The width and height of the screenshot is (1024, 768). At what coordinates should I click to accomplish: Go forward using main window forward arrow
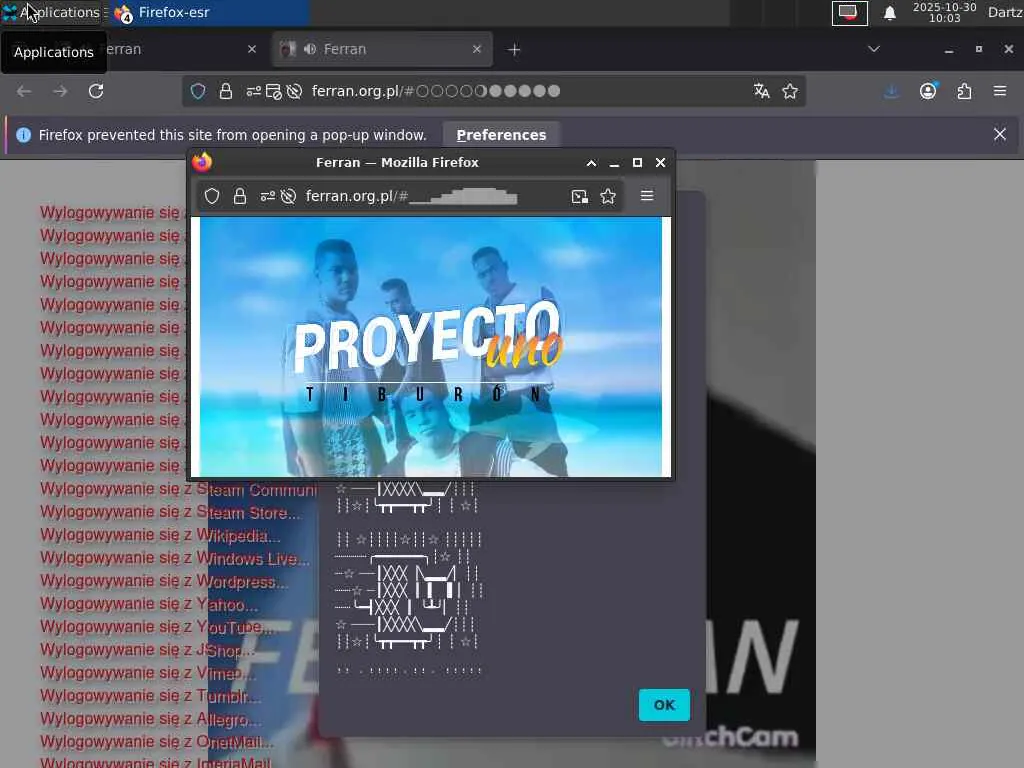tap(60, 91)
